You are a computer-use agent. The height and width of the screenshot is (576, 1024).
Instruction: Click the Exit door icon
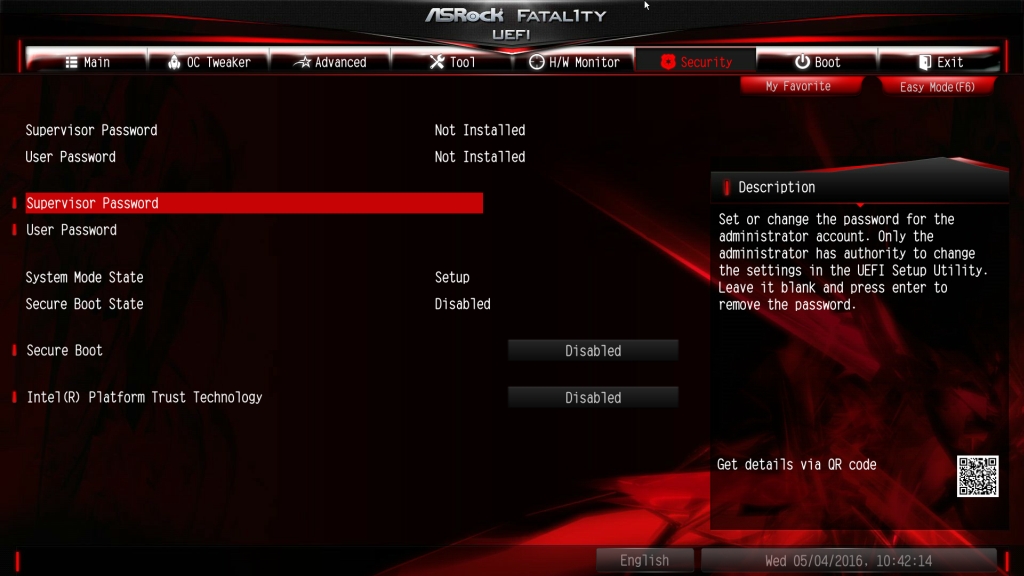925,62
